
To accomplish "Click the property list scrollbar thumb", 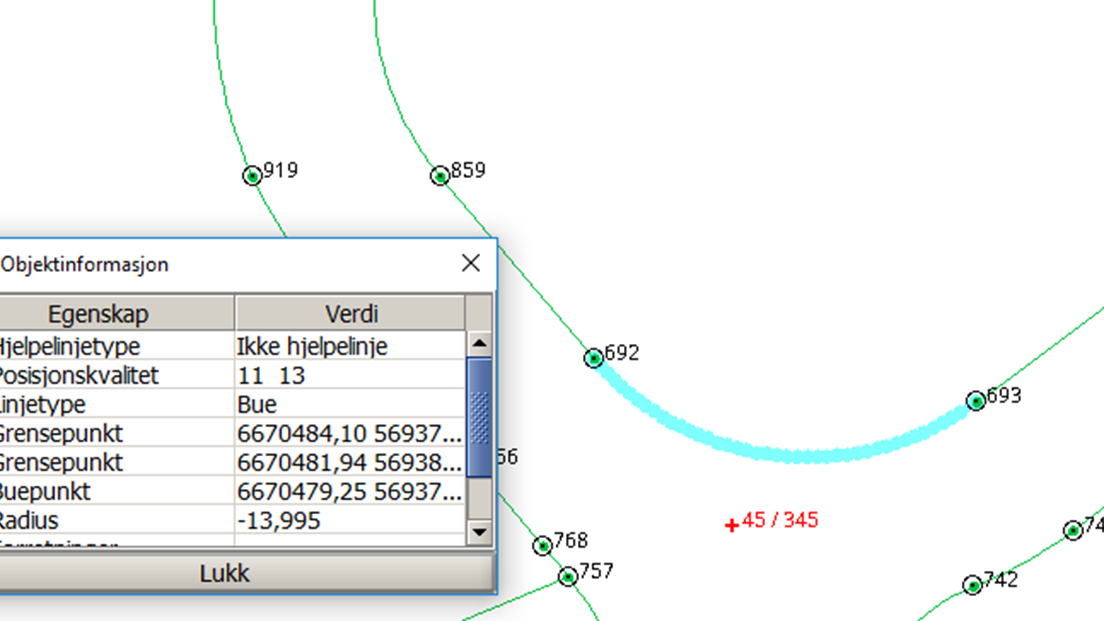I will pyautogui.click(x=479, y=417).
